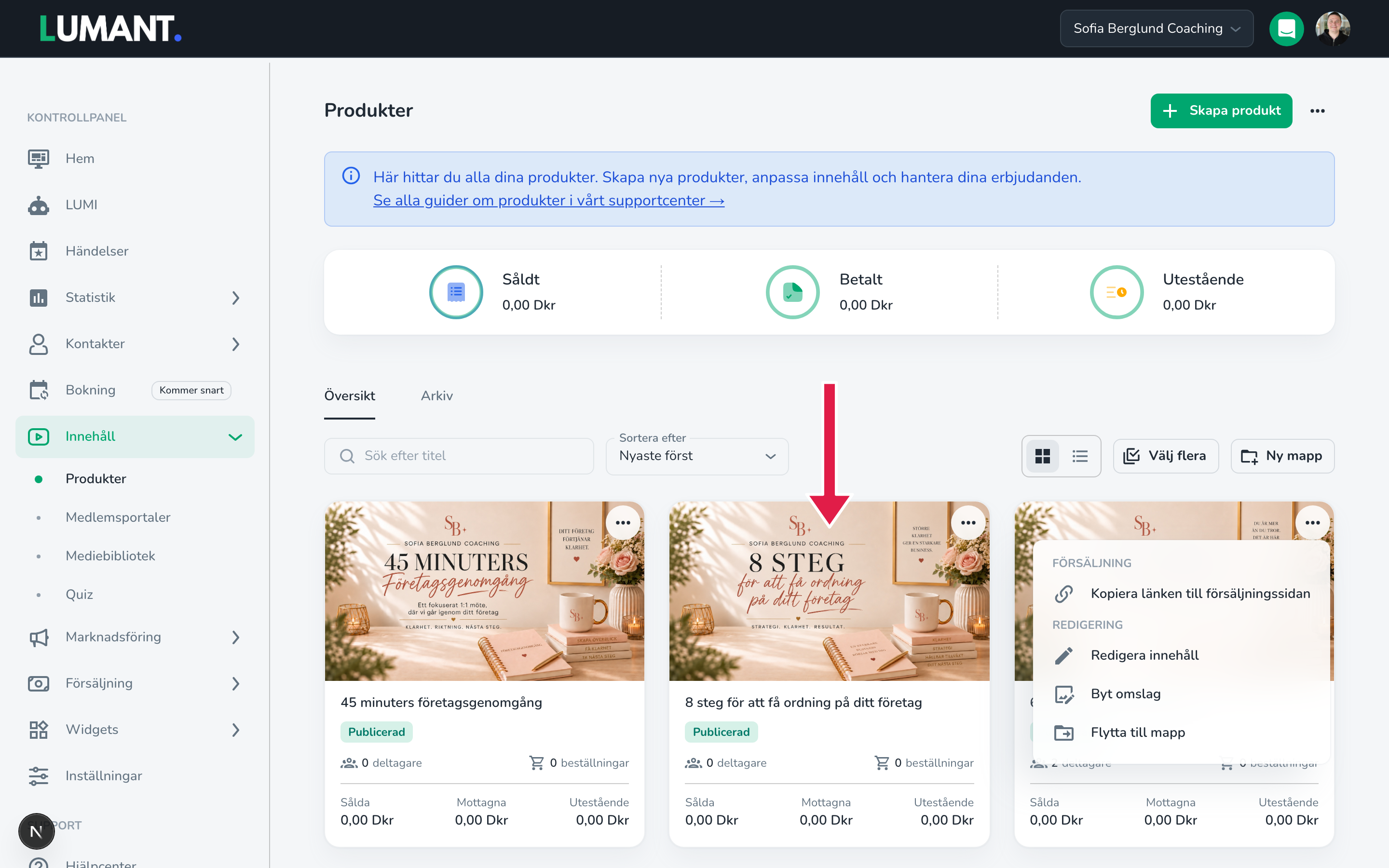Image resolution: width=1389 pixels, height=868 pixels.
Task: Open the 45 minuters företagsgenomgång title
Action: point(441,702)
